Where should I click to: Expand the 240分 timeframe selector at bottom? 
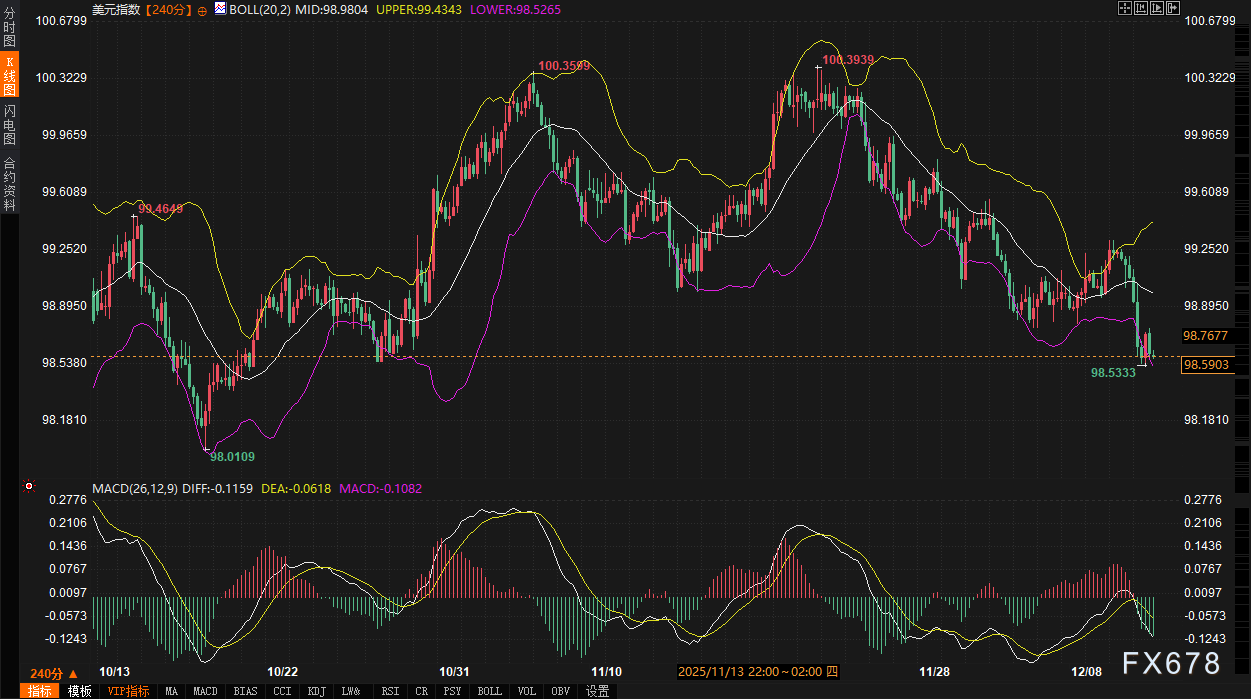pos(46,673)
